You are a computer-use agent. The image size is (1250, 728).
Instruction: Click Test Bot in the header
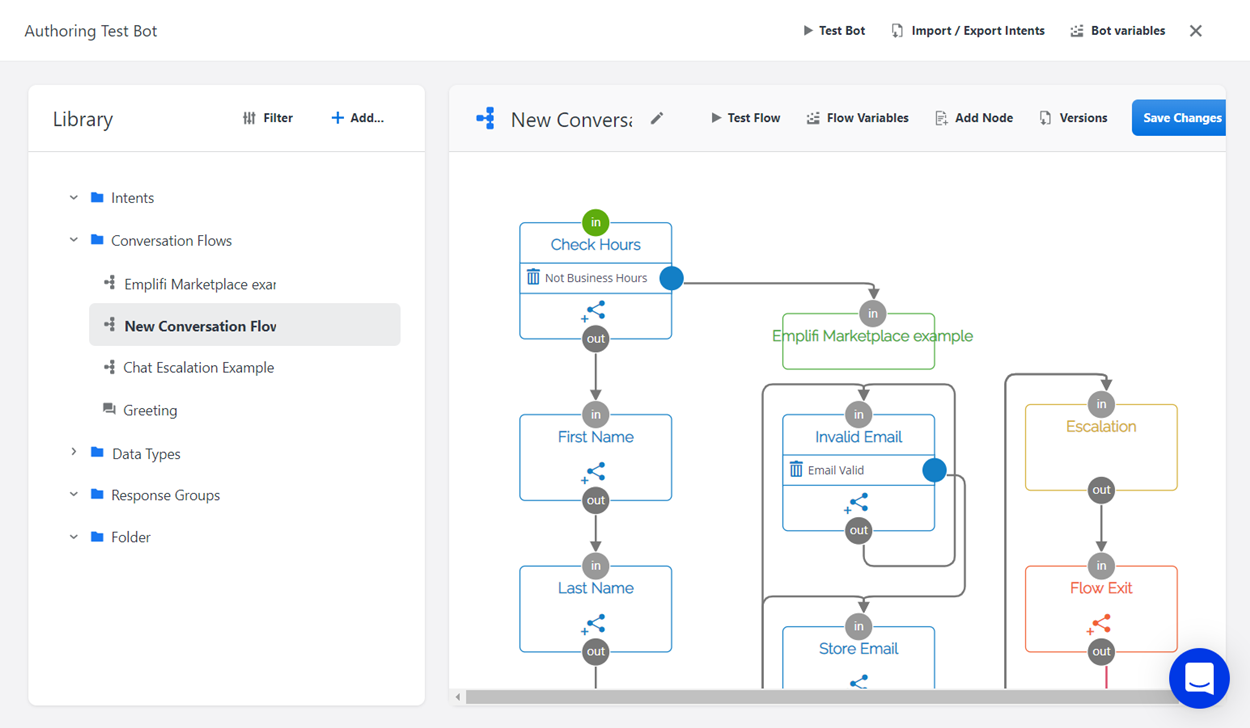(833, 31)
